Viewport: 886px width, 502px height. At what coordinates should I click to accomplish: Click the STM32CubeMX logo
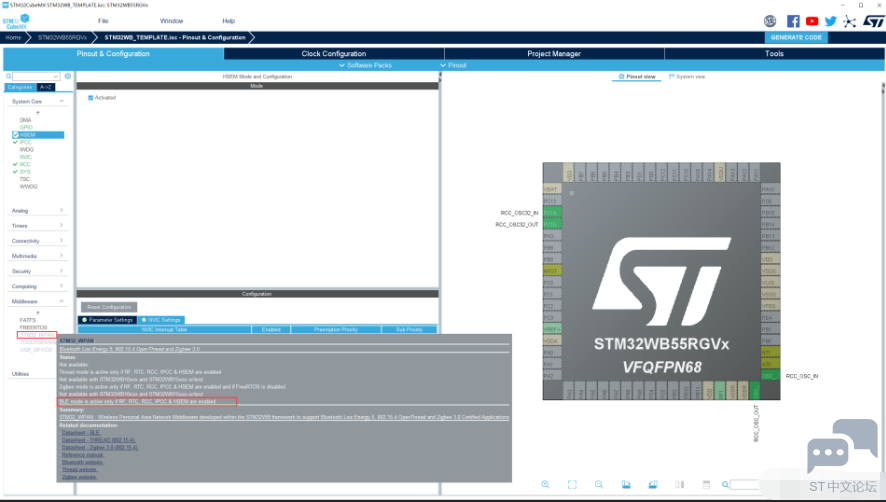16,21
